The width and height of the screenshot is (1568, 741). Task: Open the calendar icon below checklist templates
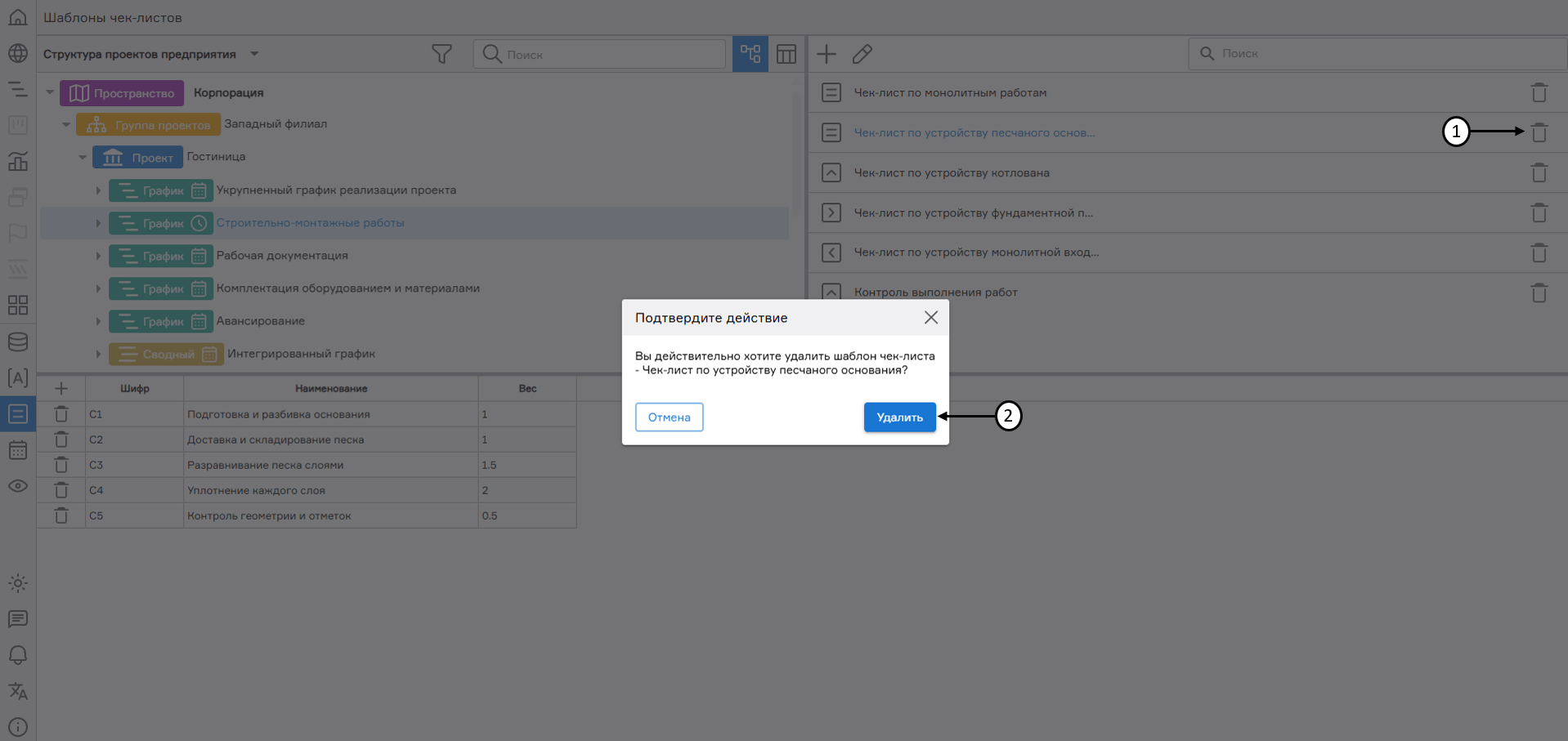click(17, 450)
